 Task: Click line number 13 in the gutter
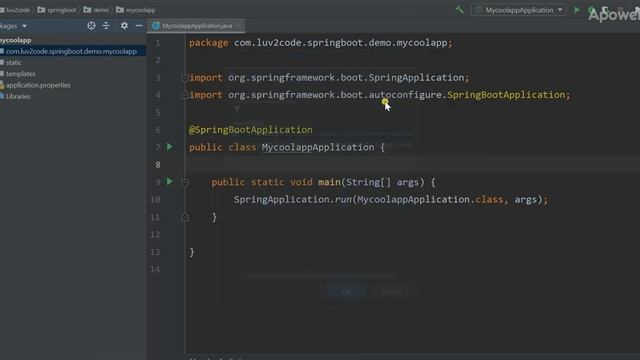click(155, 252)
